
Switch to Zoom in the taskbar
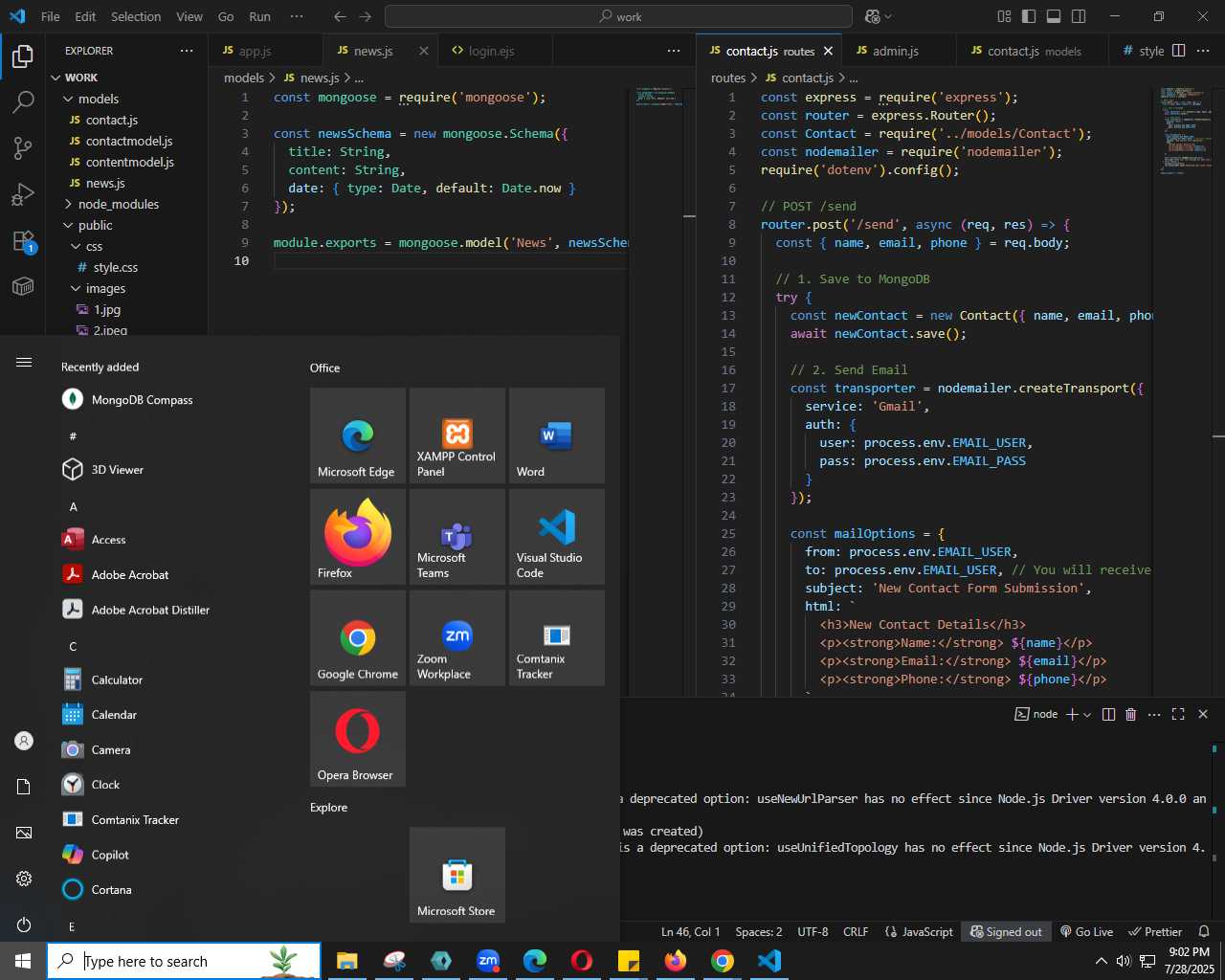click(488, 961)
